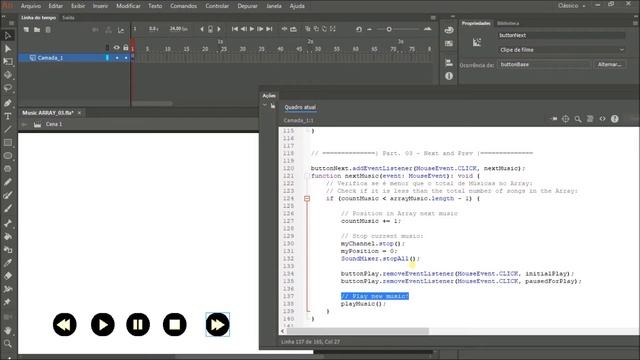Click the Stop button on stage

[x=175, y=324]
